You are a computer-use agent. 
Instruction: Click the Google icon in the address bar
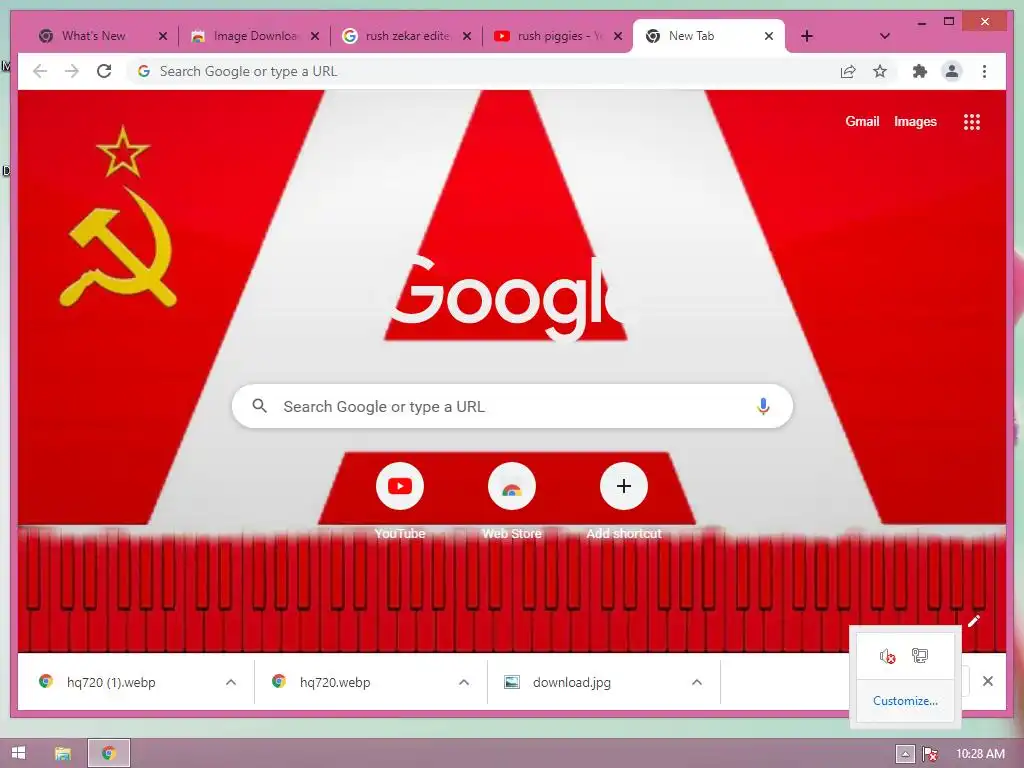[144, 71]
